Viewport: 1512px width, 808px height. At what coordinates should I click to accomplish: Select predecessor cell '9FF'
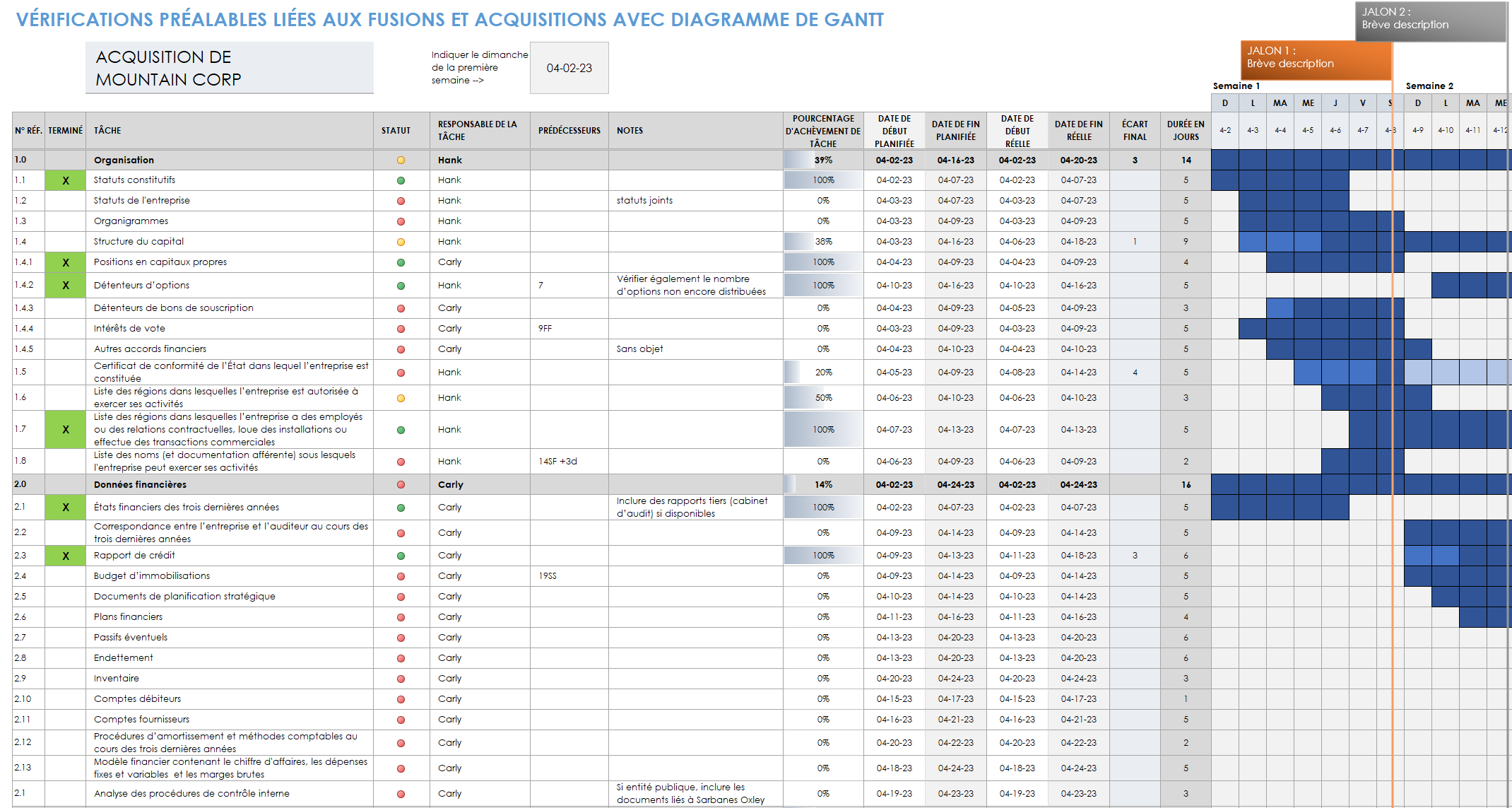[x=569, y=329]
